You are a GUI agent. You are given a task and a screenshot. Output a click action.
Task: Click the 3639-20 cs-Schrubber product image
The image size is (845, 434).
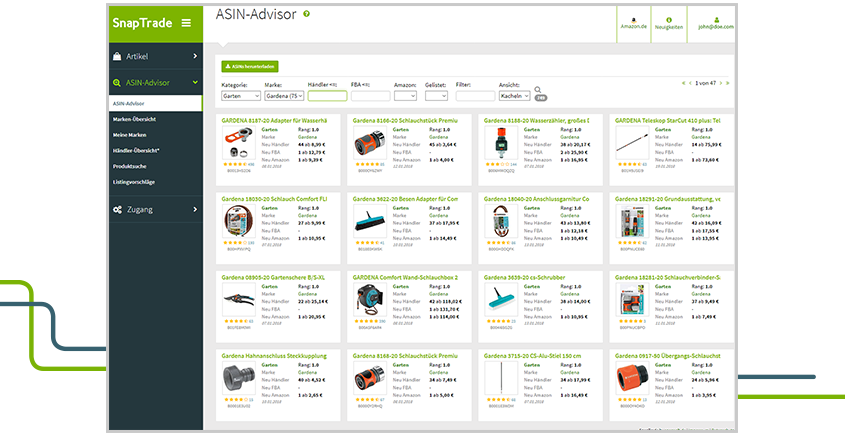click(501, 300)
